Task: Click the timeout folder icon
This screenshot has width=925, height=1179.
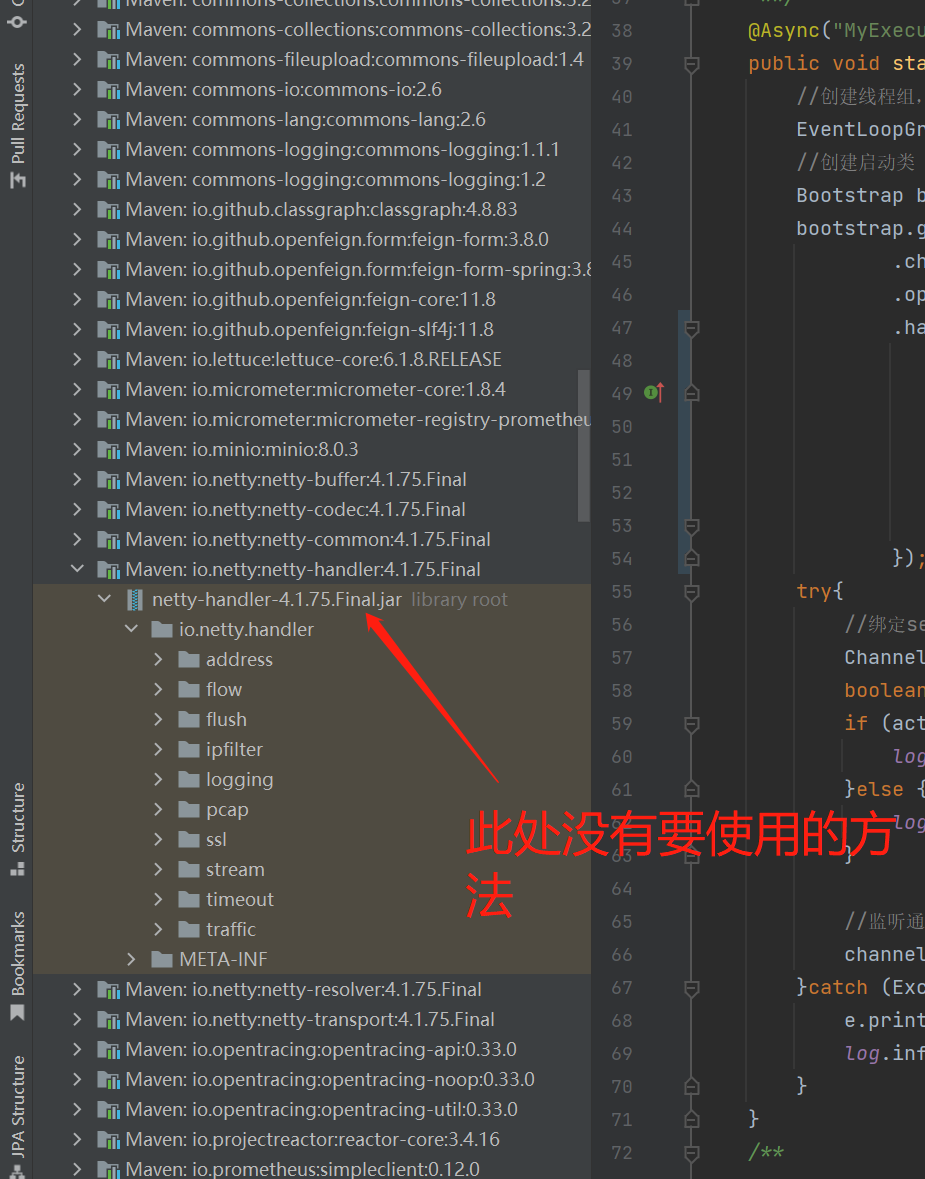Action: point(189,899)
